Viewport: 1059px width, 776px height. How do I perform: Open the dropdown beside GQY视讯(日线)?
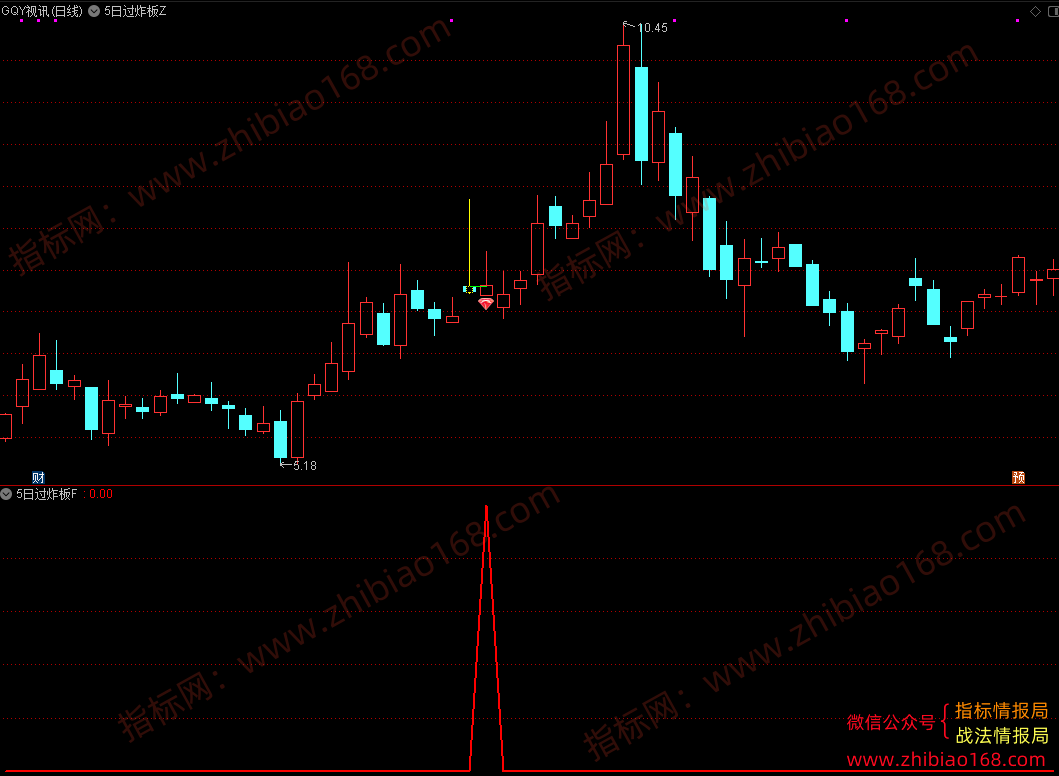94,11
